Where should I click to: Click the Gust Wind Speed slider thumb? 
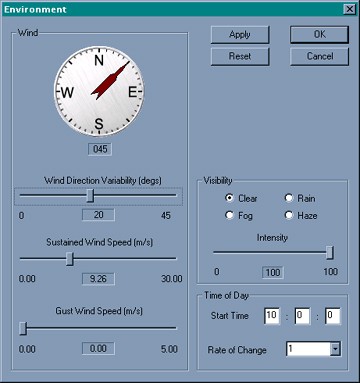pos(23,328)
